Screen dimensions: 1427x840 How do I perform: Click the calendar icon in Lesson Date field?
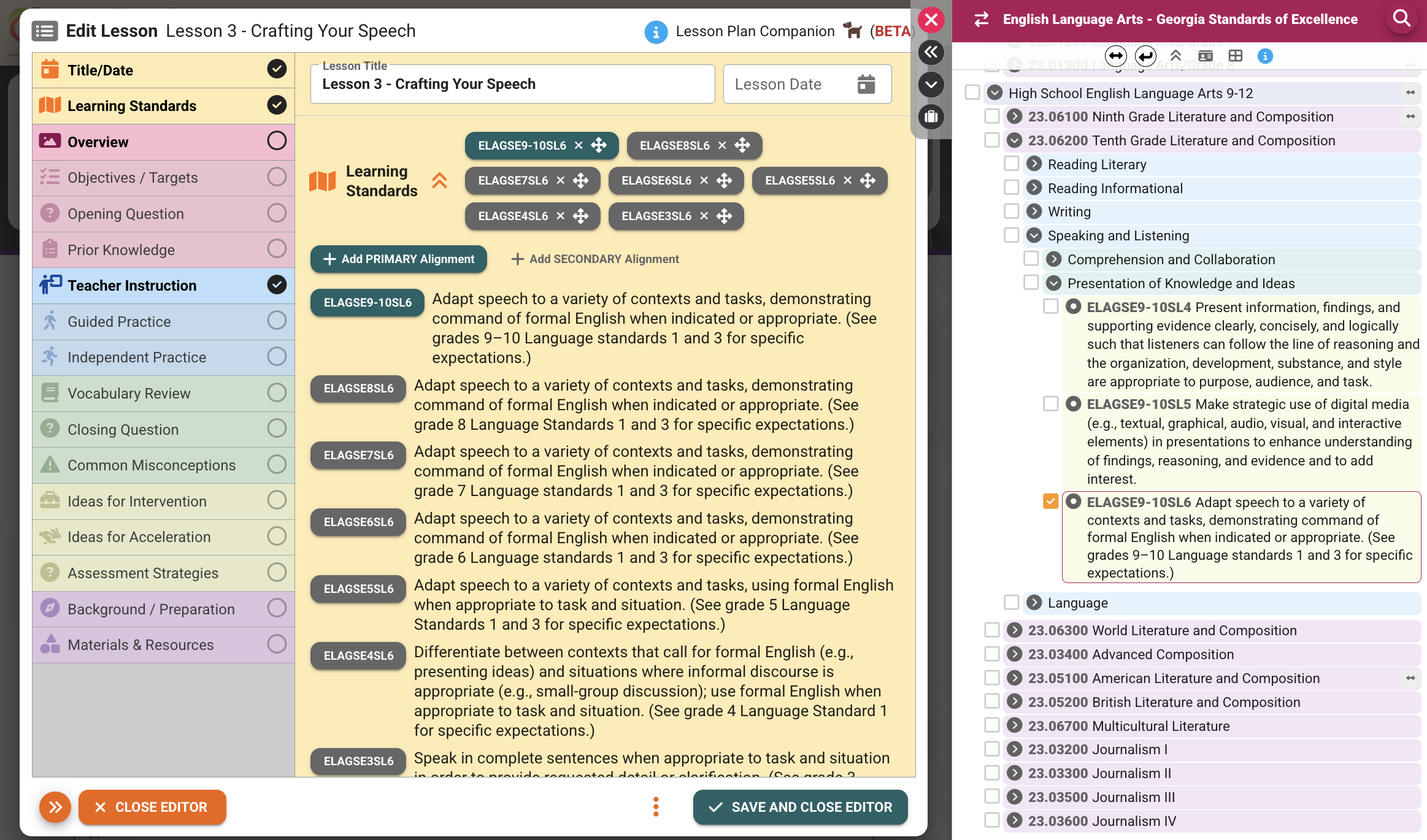point(867,84)
